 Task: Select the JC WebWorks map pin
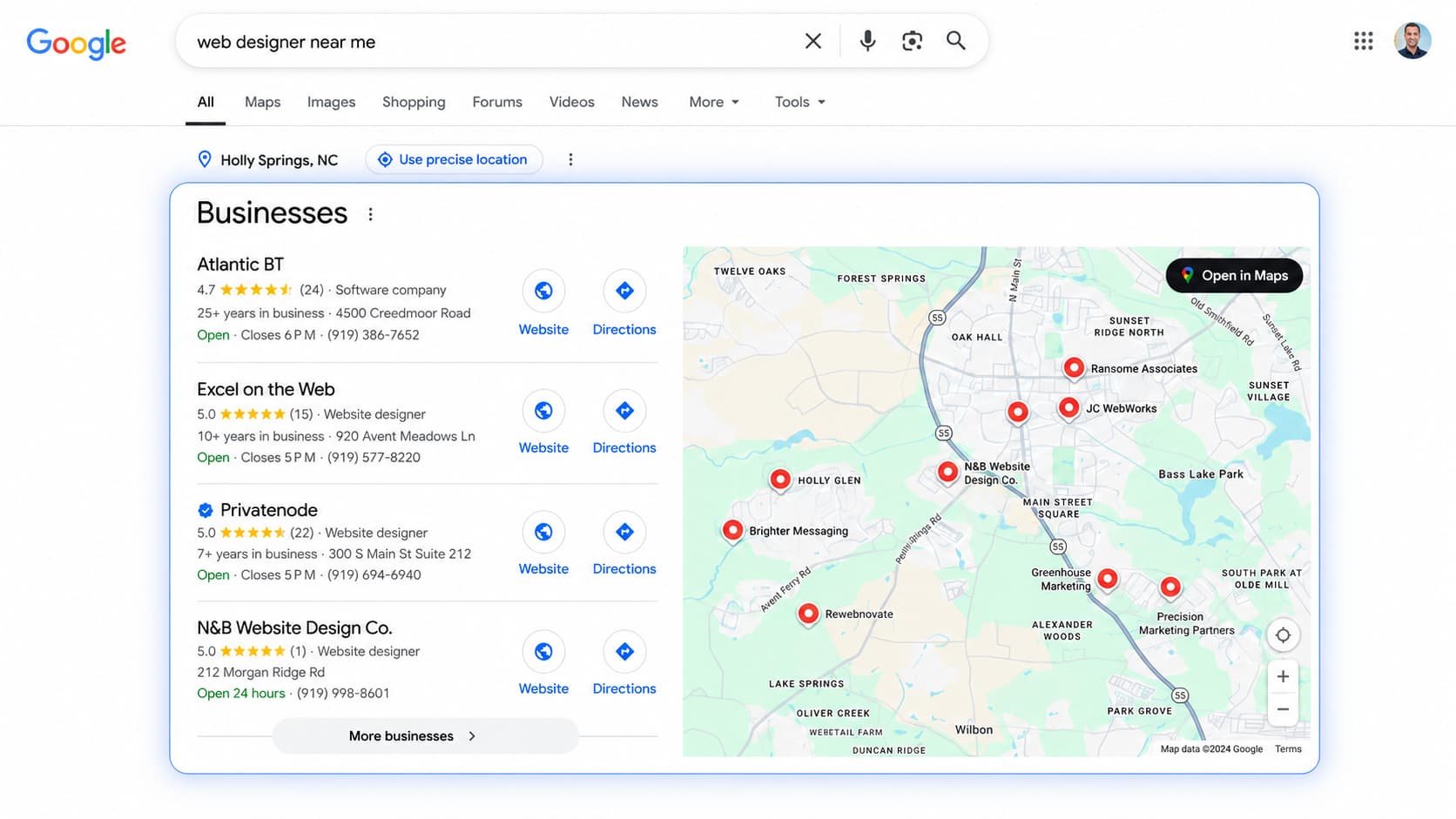tap(1068, 407)
